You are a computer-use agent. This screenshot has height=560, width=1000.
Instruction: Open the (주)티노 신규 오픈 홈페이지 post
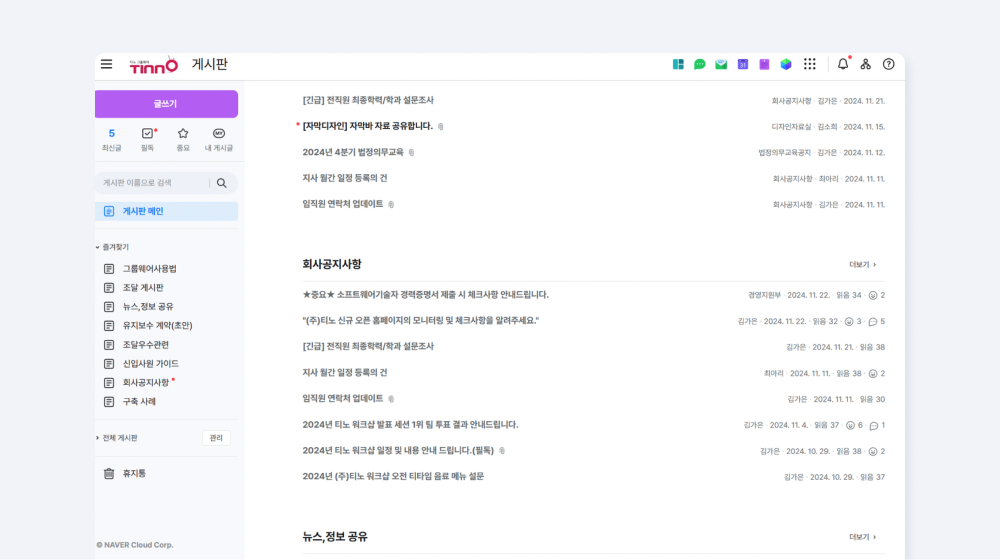(x=421, y=321)
